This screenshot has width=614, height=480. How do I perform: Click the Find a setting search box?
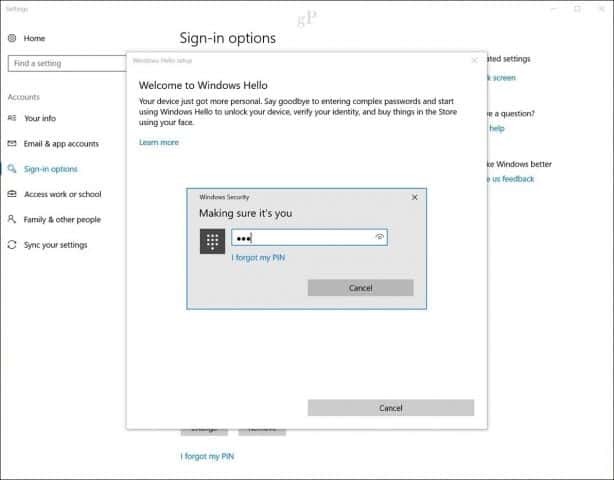67,63
